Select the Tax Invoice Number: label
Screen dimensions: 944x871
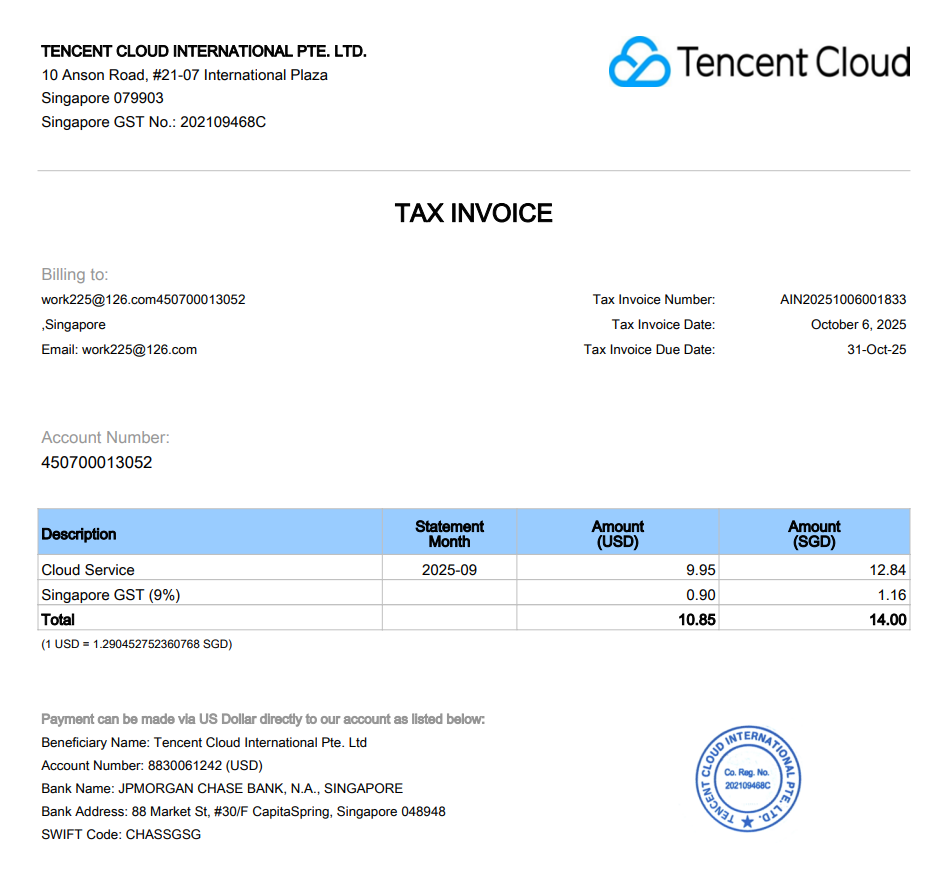tap(654, 300)
